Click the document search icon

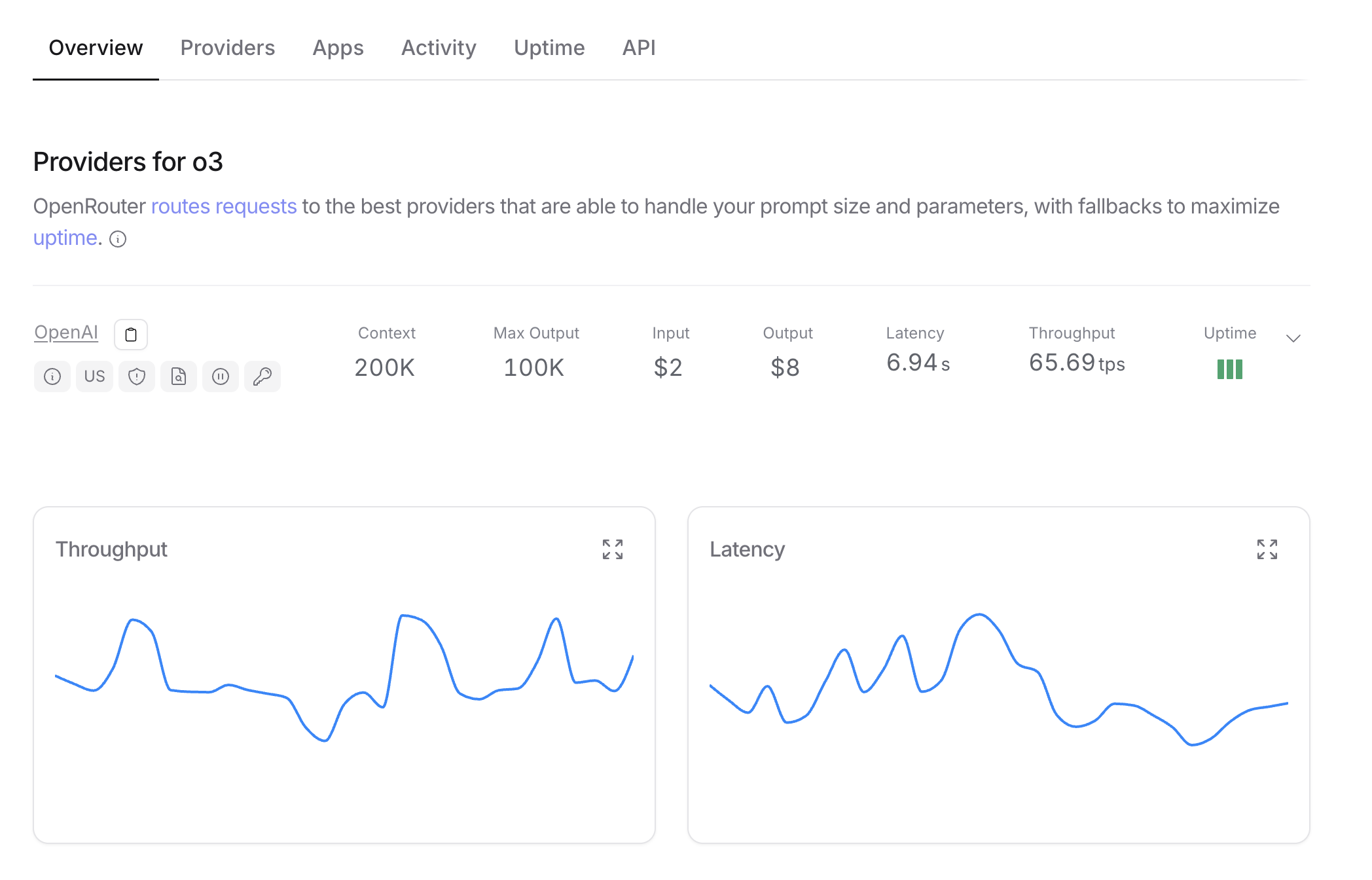179,376
